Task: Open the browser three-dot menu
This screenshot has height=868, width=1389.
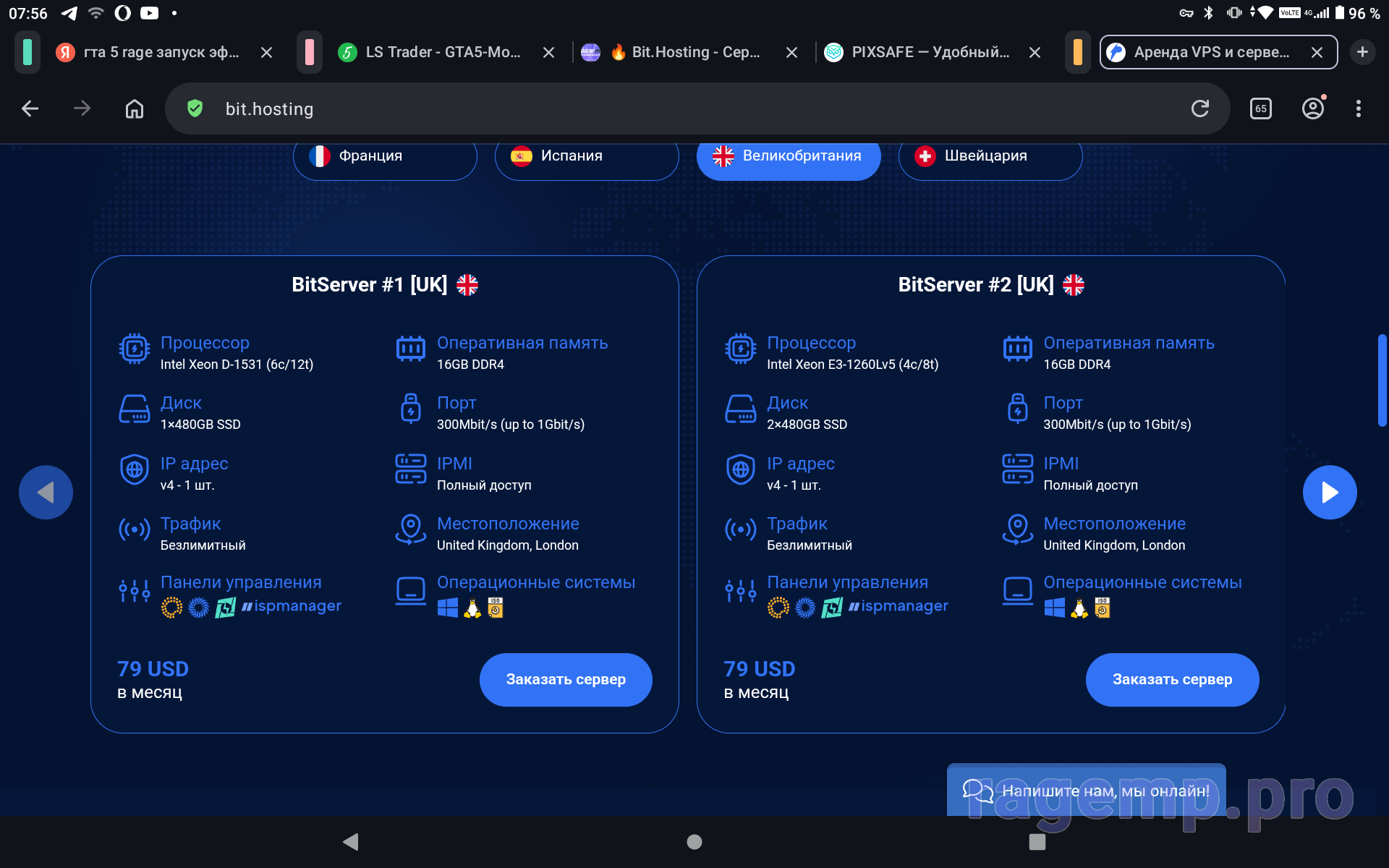Action: (x=1358, y=109)
